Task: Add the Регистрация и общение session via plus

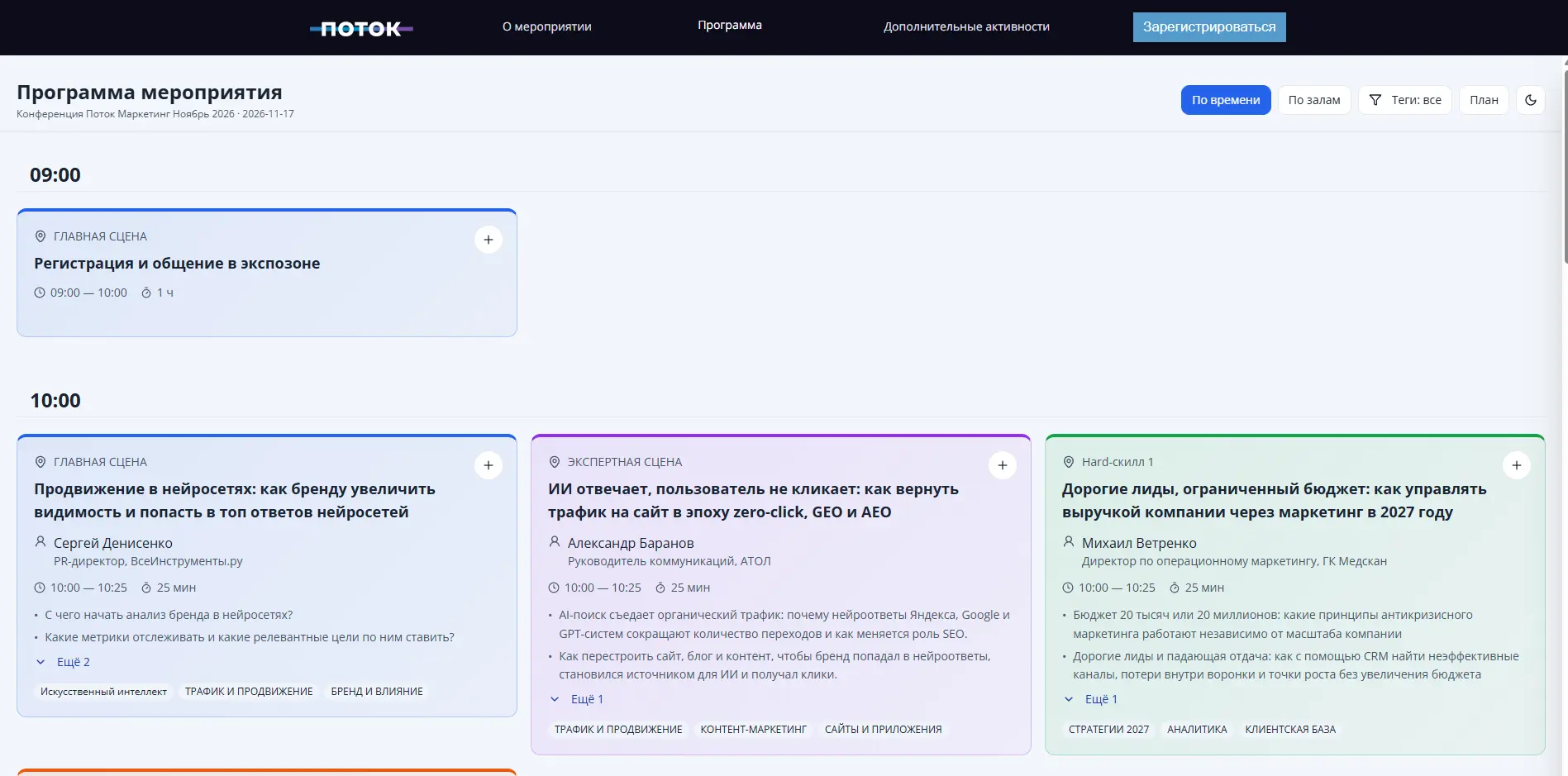Action: tap(489, 240)
